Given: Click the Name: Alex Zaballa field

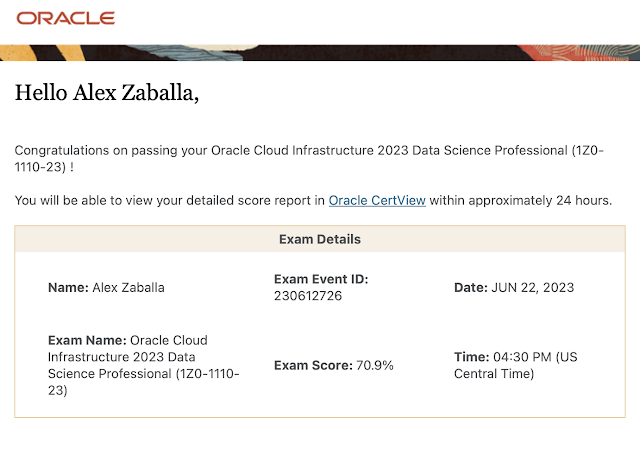Looking at the screenshot, I should (106, 288).
